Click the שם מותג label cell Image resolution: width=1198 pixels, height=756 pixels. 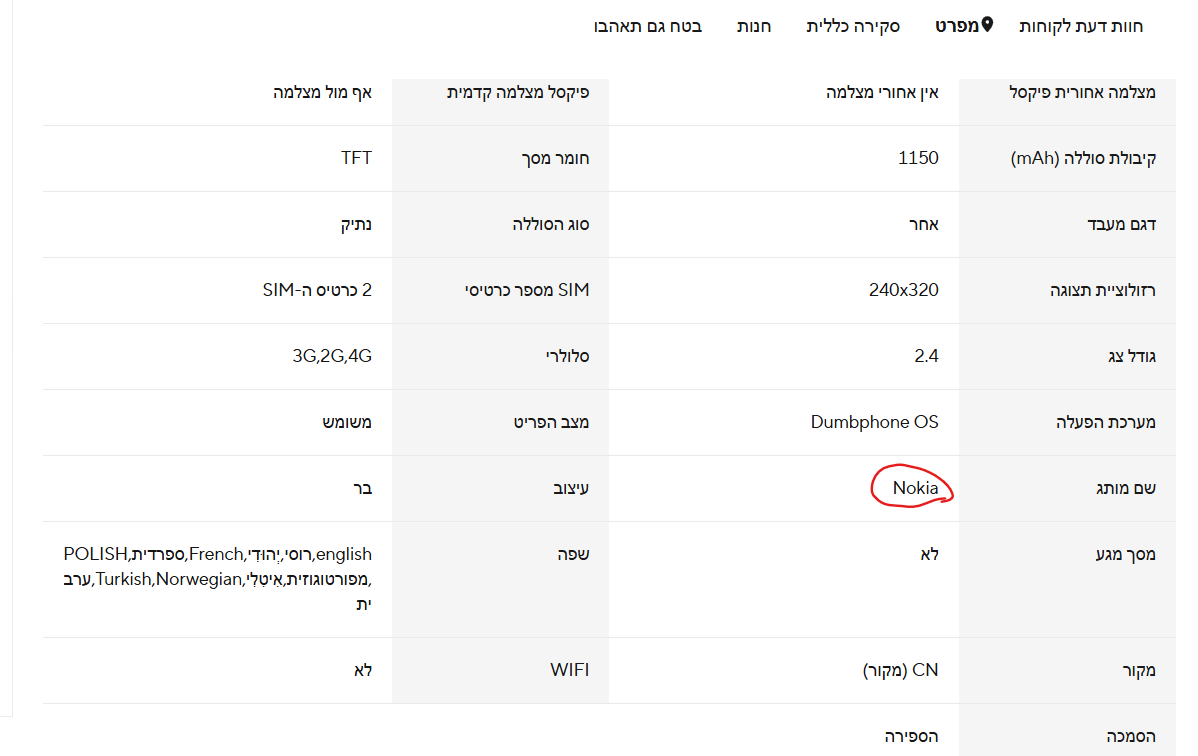[x=1124, y=488]
